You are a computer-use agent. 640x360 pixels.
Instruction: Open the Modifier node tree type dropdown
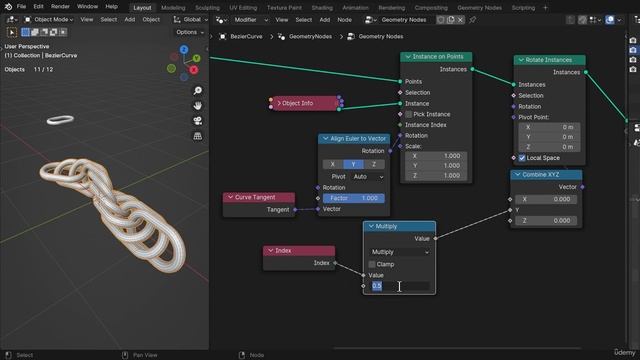[251, 20]
